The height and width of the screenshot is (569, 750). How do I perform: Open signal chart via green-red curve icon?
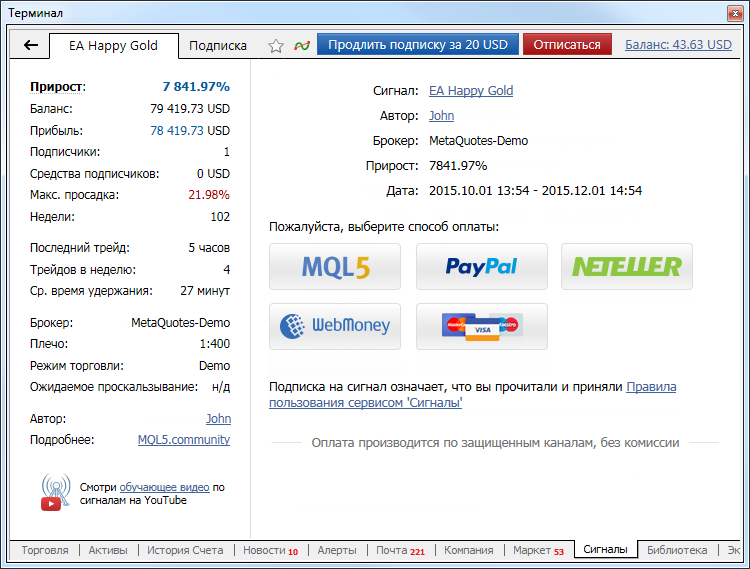(x=302, y=46)
